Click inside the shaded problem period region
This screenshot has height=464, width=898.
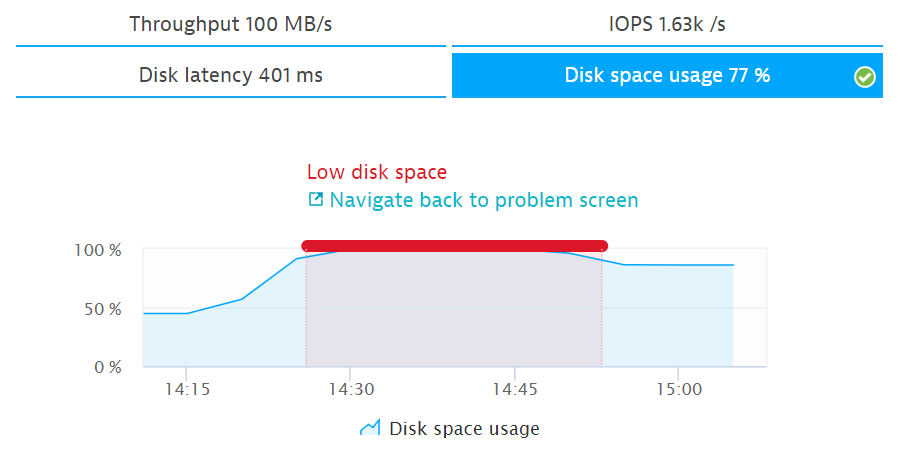(454, 310)
